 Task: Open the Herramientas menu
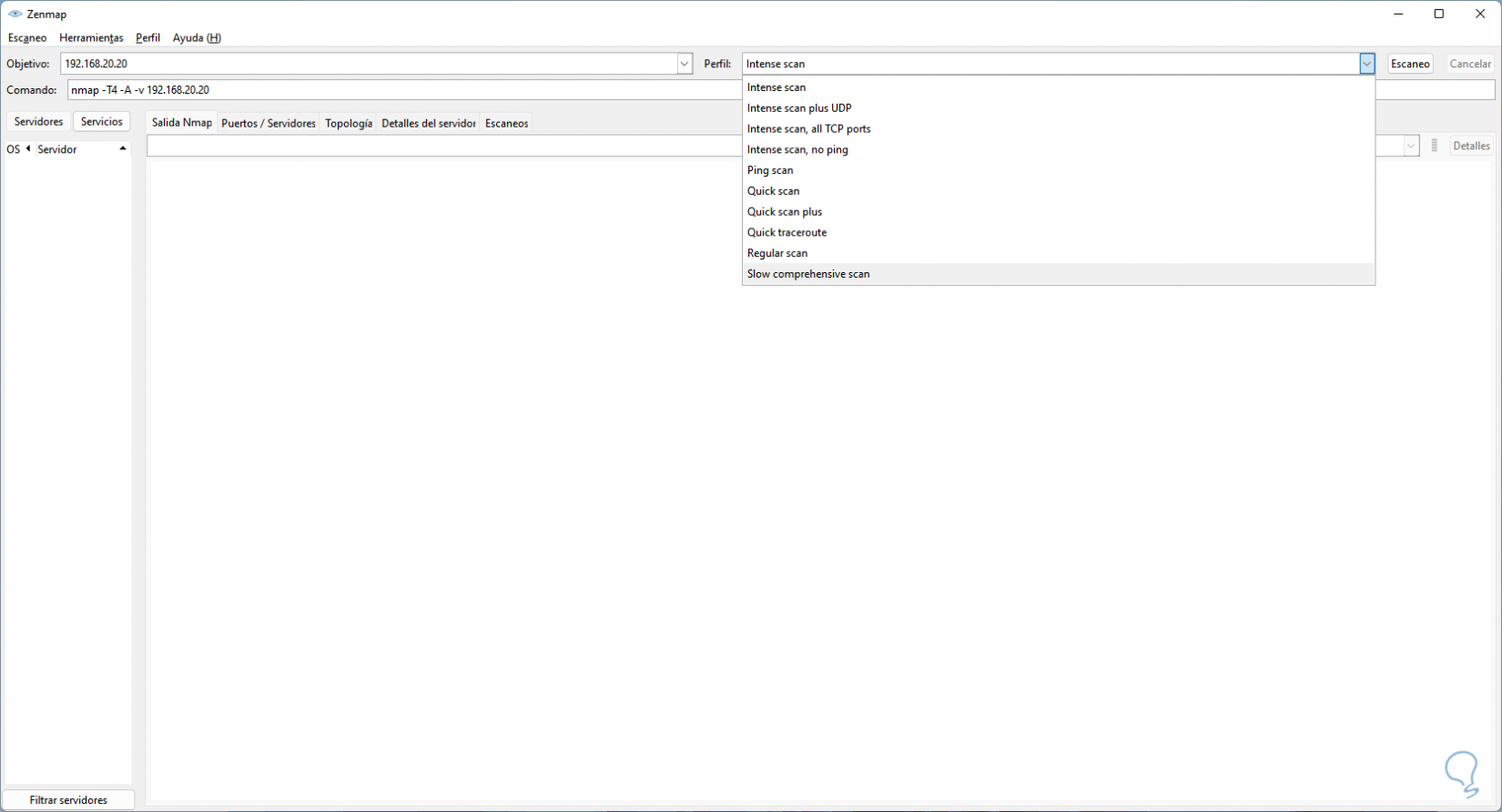point(91,37)
